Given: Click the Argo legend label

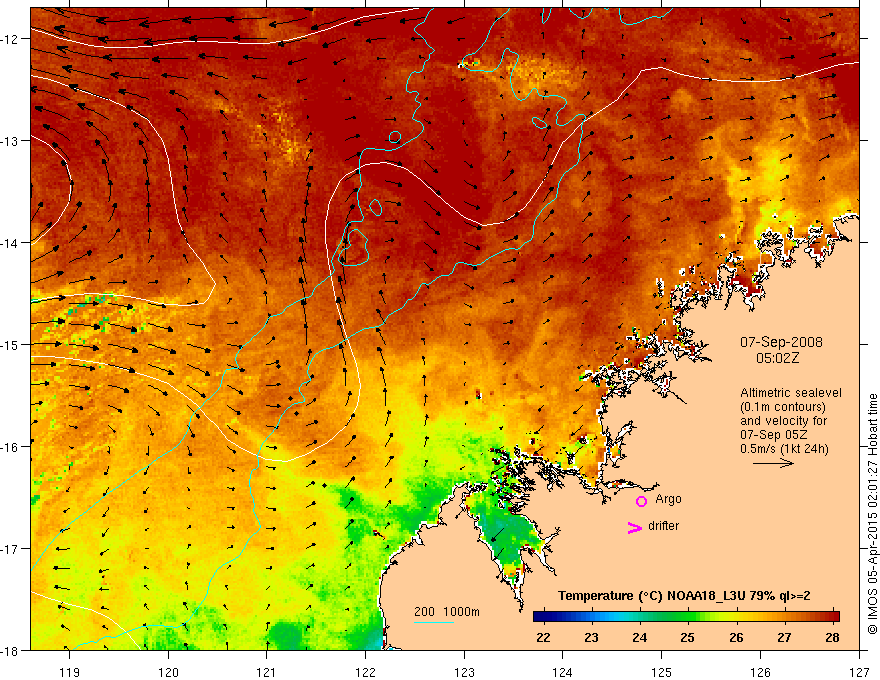Looking at the screenshot, I should tap(668, 499).
